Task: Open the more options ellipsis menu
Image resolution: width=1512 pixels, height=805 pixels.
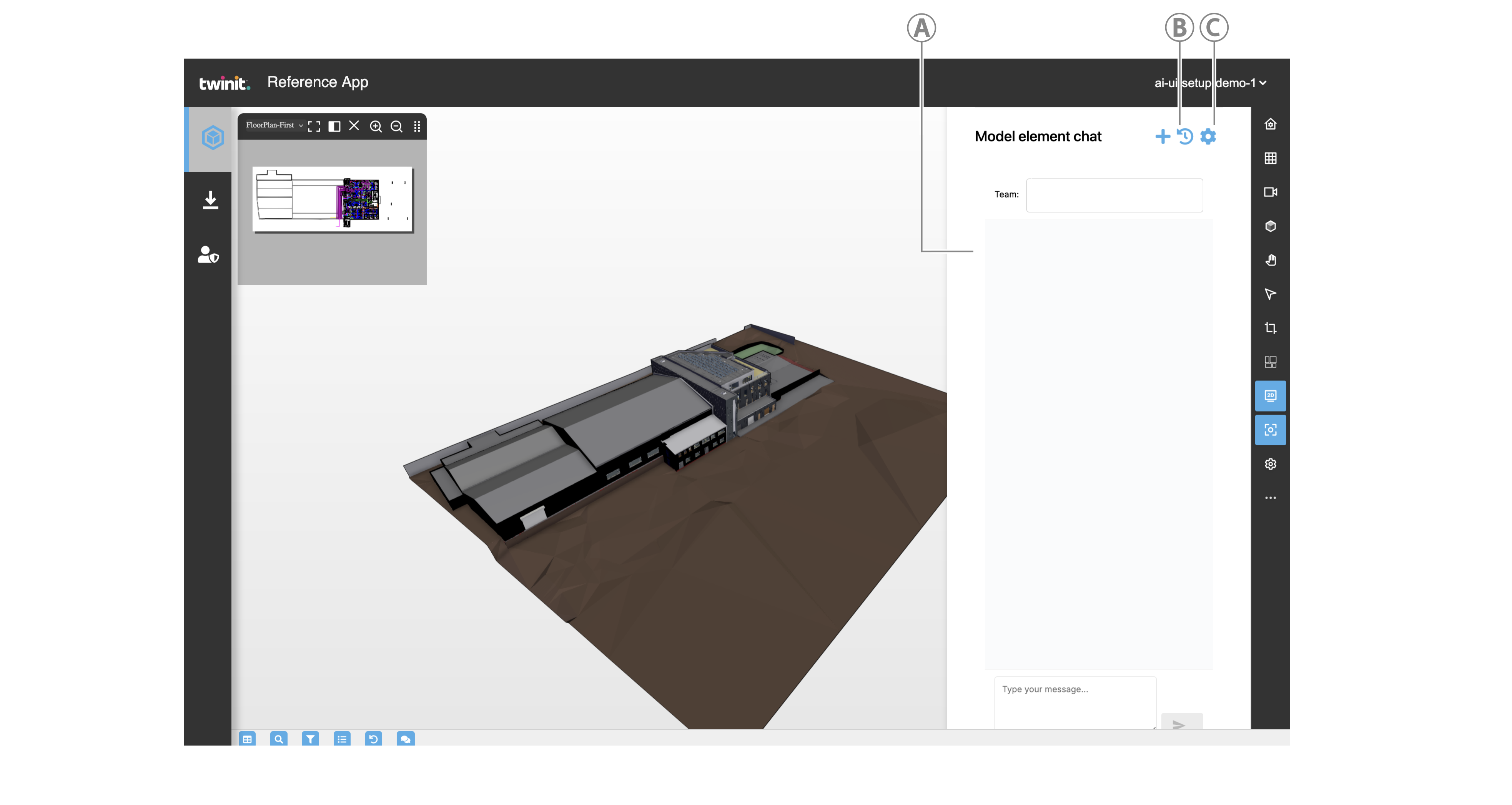Action: tap(1270, 498)
